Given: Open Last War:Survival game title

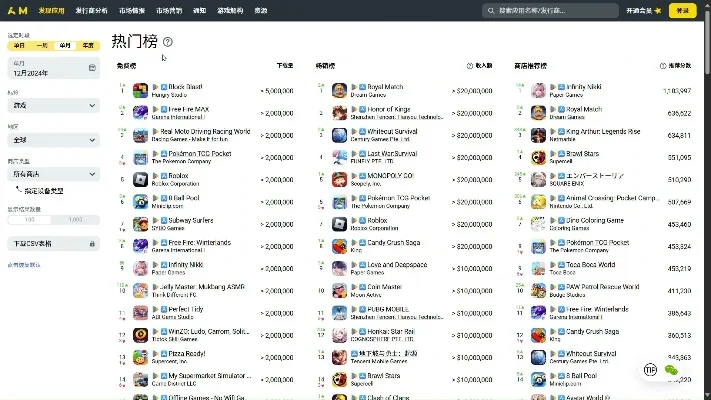Looking at the screenshot, I should tap(392, 154).
